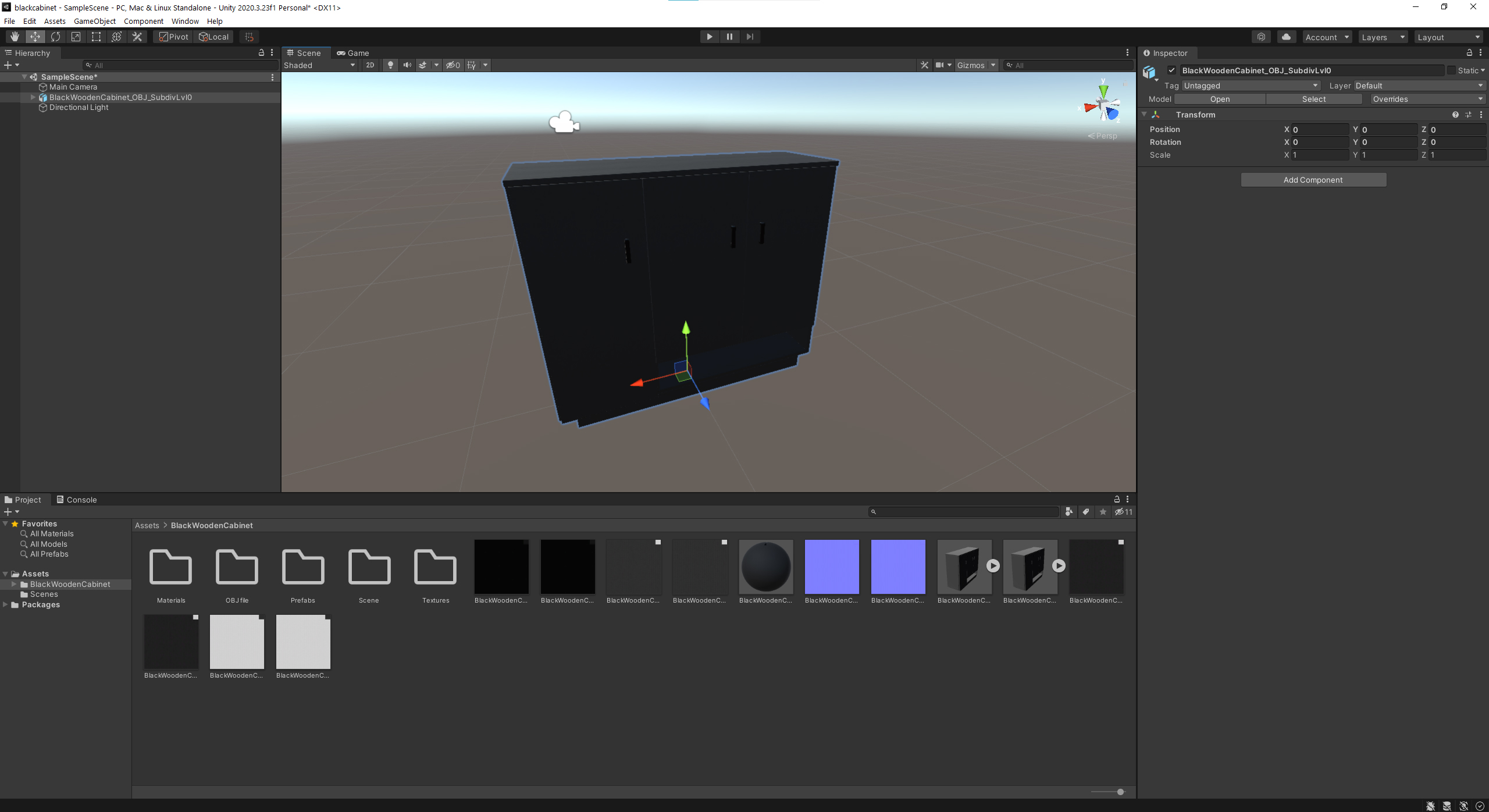Toggle the 2D view mode

pyautogui.click(x=370, y=65)
